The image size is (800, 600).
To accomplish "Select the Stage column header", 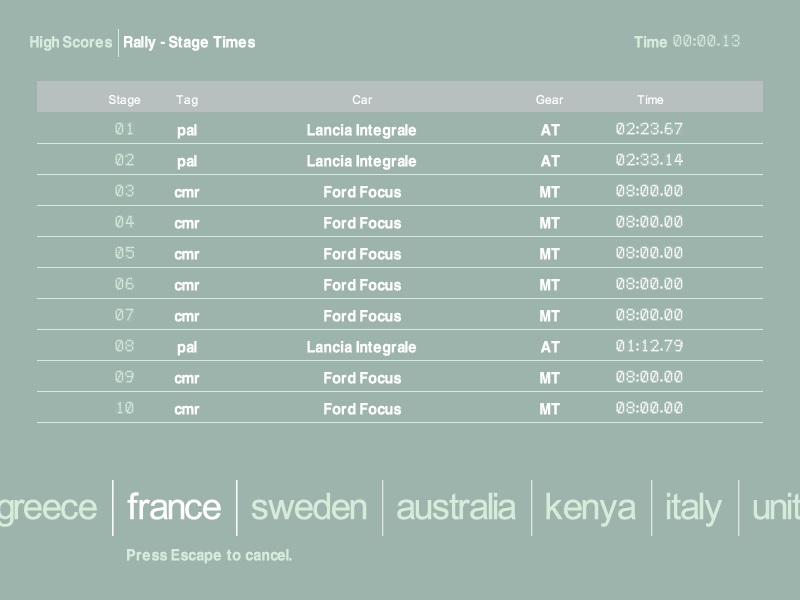I will [x=124, y=100].
